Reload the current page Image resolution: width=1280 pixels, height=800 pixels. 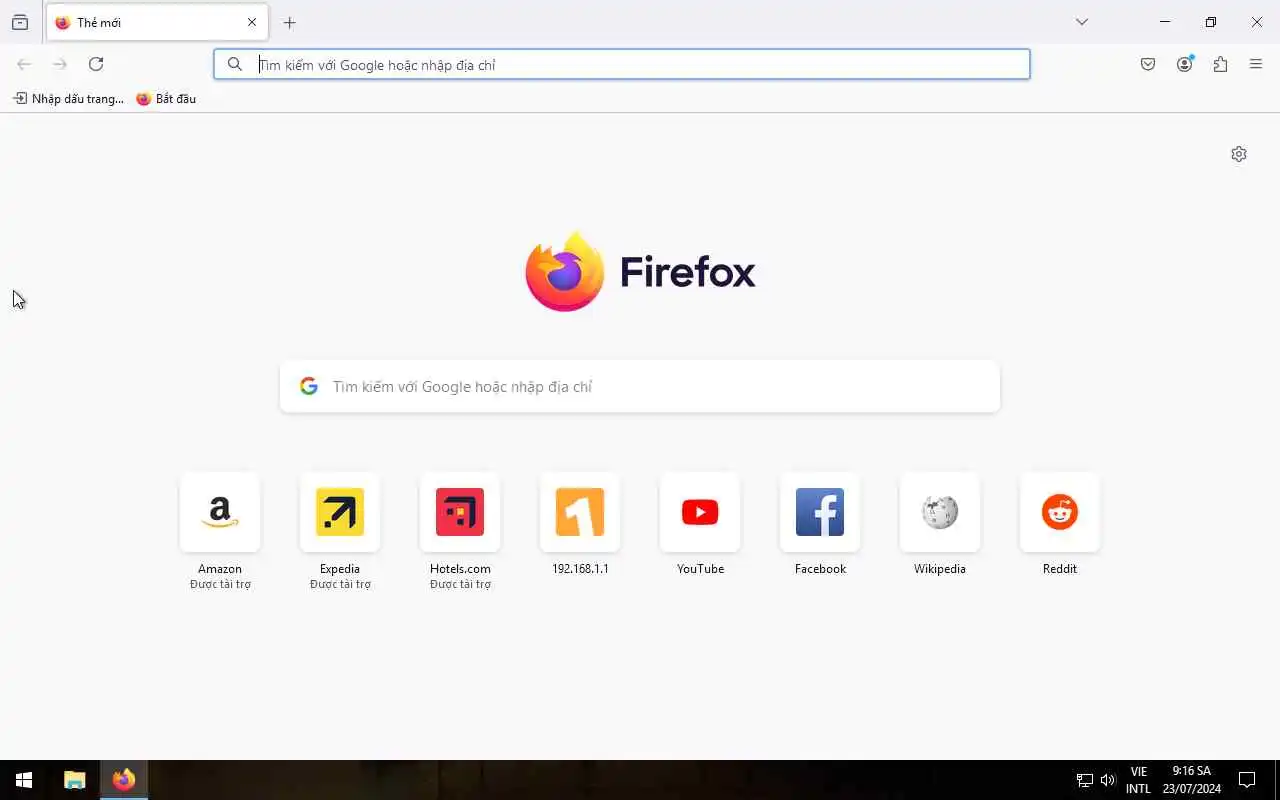coord(96,64)
